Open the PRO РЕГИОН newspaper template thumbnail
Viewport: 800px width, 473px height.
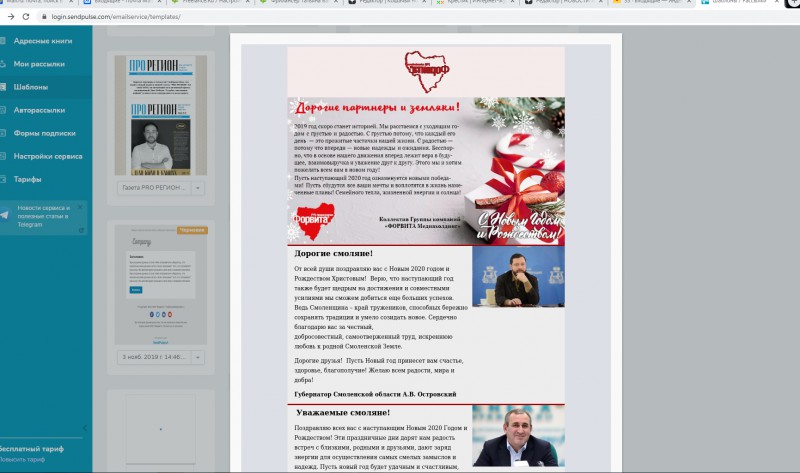tap(161, 115)
